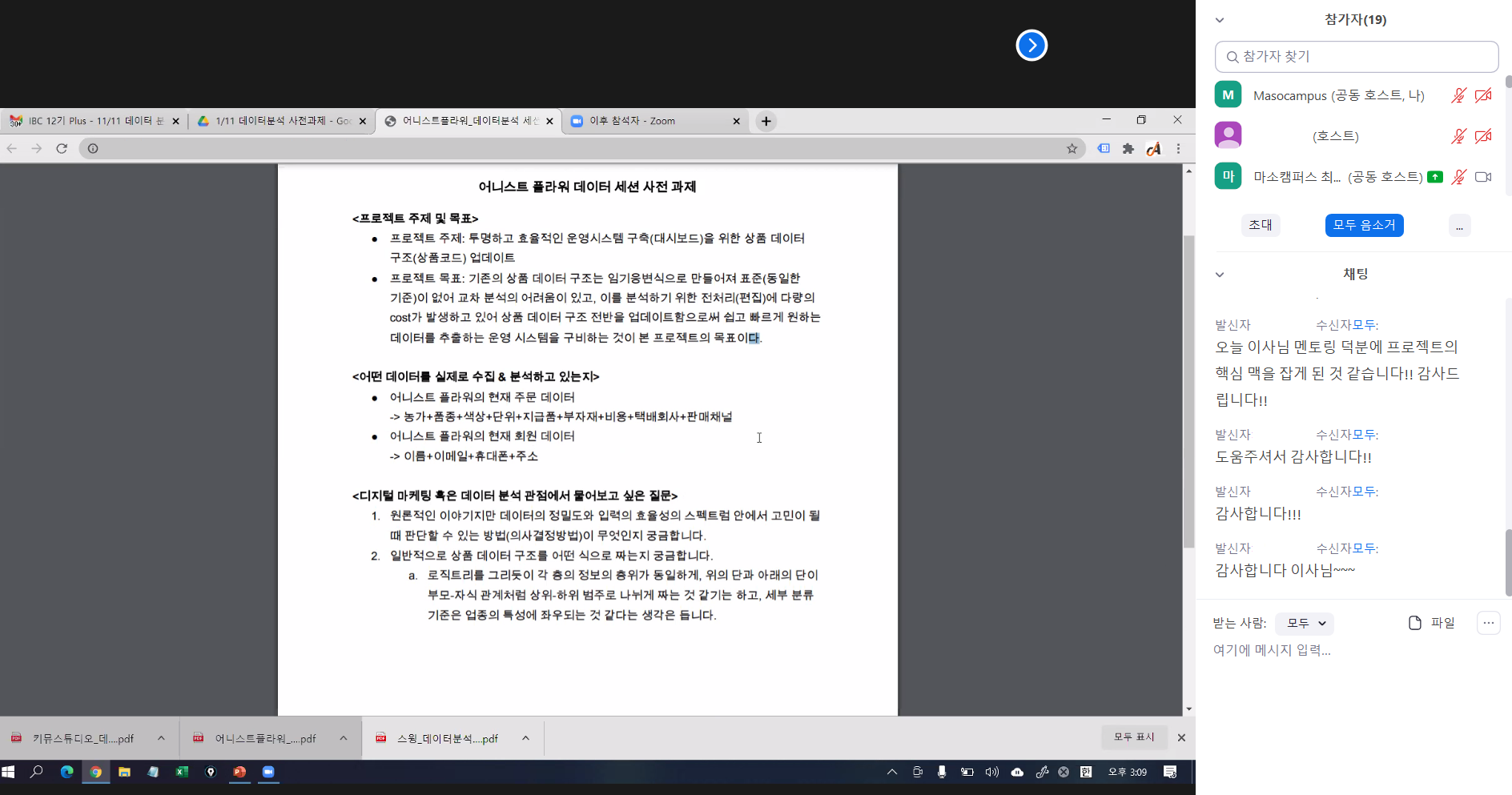Open Excel from the taskbar

pyautogui.click(x=182, y=772)
